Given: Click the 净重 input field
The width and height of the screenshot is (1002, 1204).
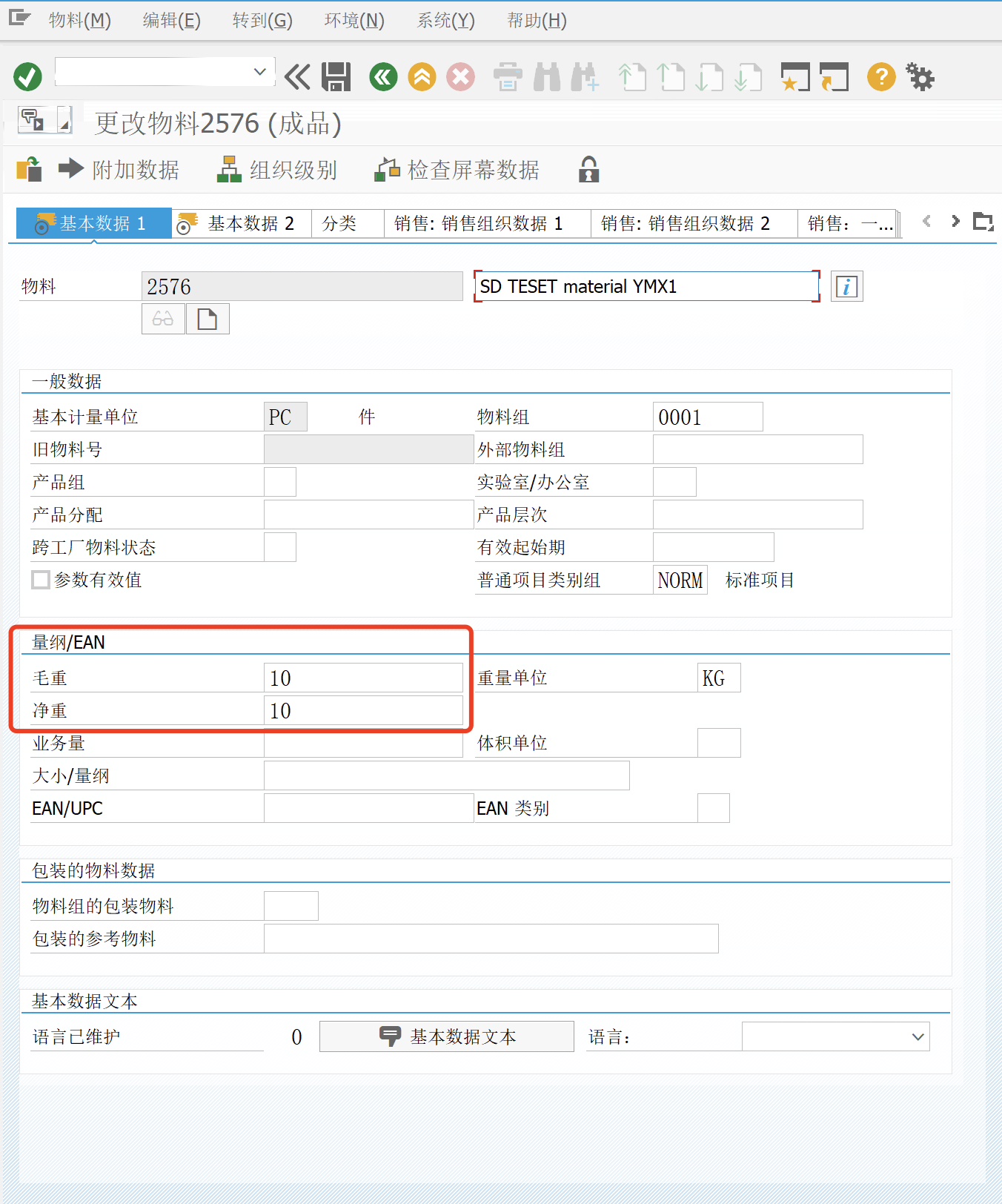Looking at the screenshot, I should tap(363, 710).
